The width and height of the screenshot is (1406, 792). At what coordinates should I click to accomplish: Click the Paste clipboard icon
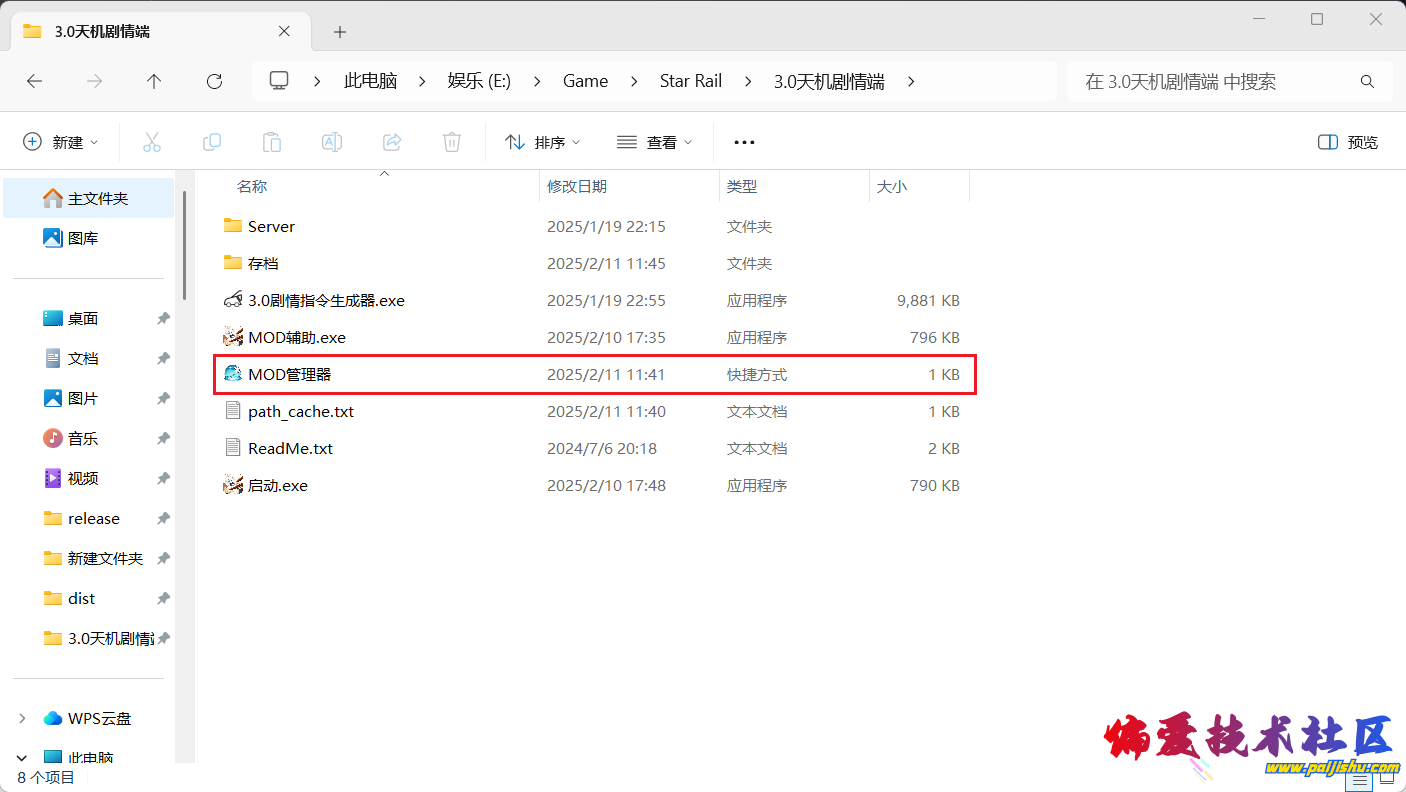click(272, 142)
